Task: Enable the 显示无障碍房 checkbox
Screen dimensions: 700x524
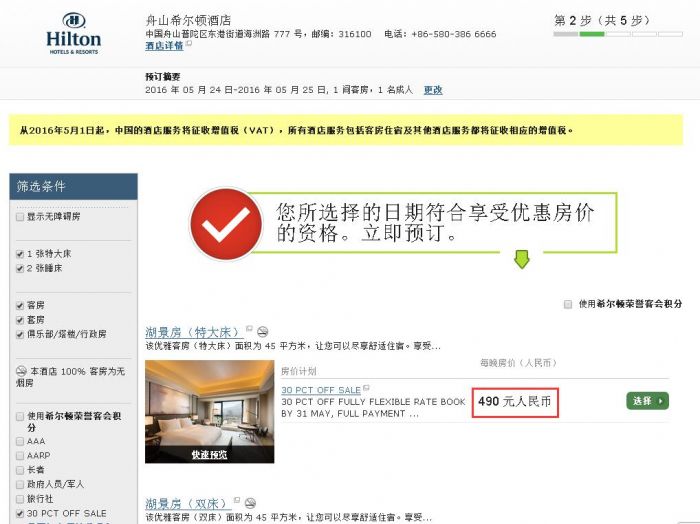Action: pos(20,217)
